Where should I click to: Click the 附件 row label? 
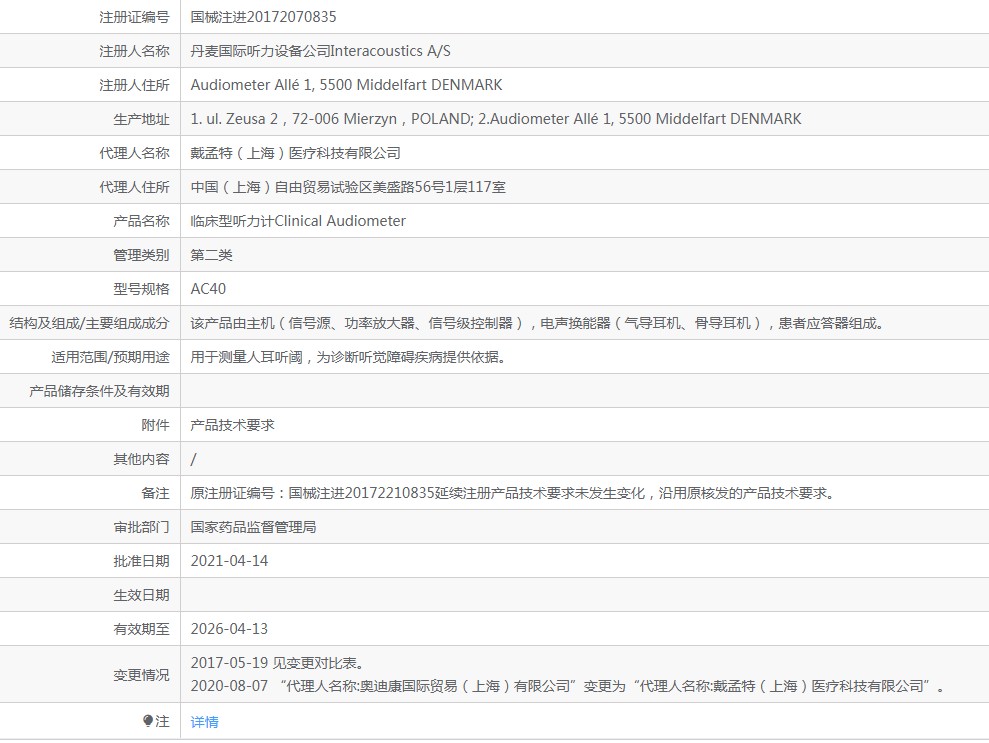(x=155, y=425)
